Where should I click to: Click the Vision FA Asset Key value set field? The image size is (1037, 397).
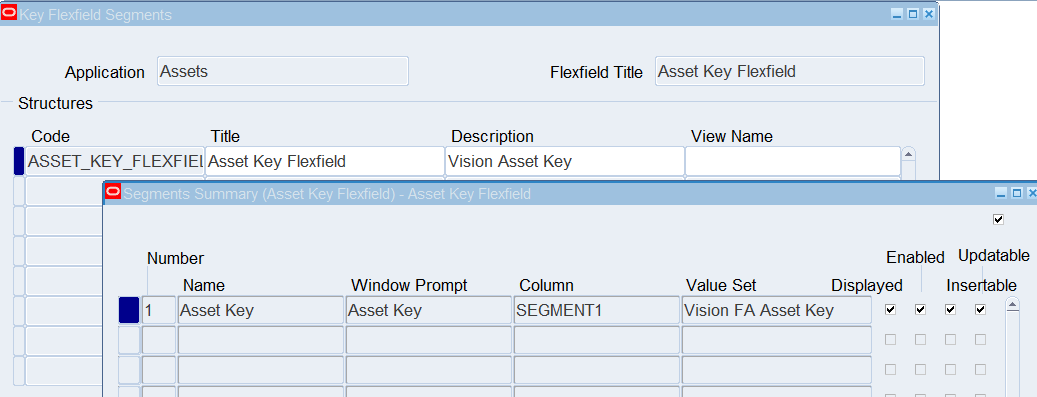[776, 310]
